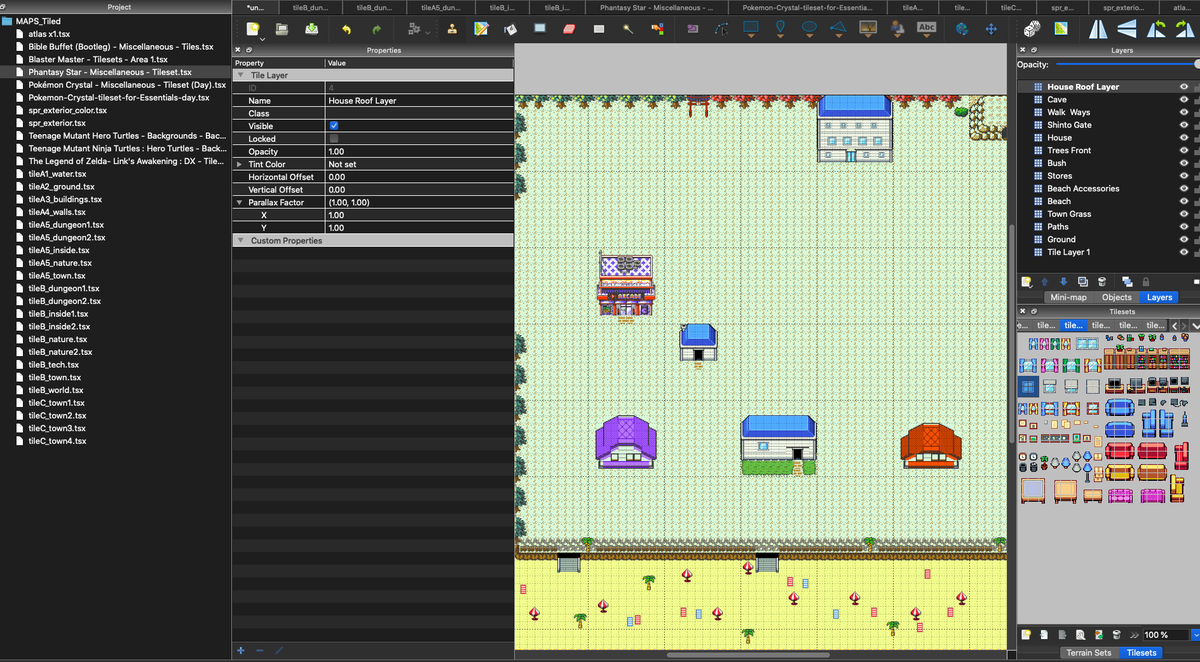
Task: Hide the Trees Front layer via eye icon
Action: click(x=1184, y=150)
